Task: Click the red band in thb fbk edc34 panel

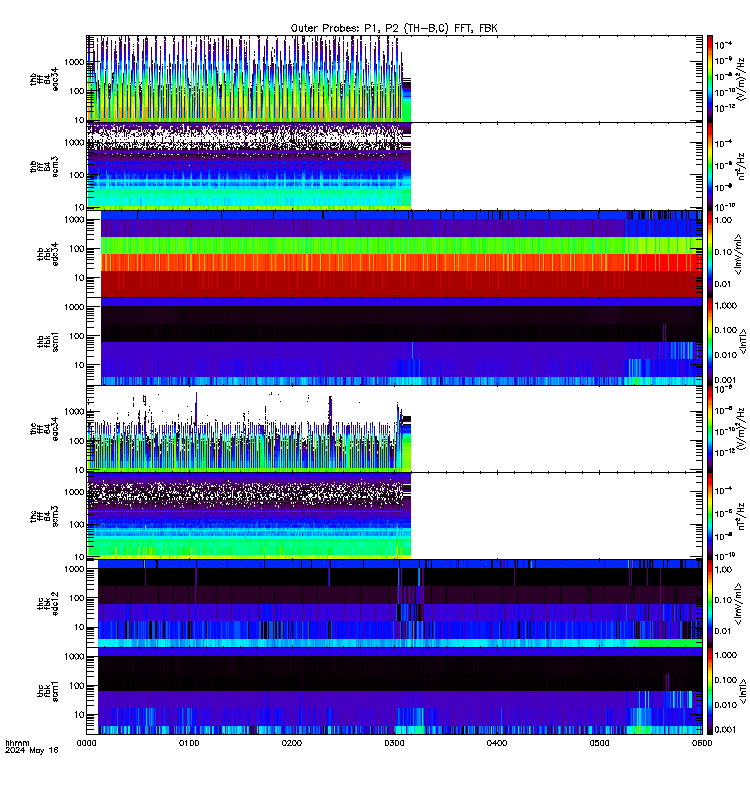Action: pos(402,284)
